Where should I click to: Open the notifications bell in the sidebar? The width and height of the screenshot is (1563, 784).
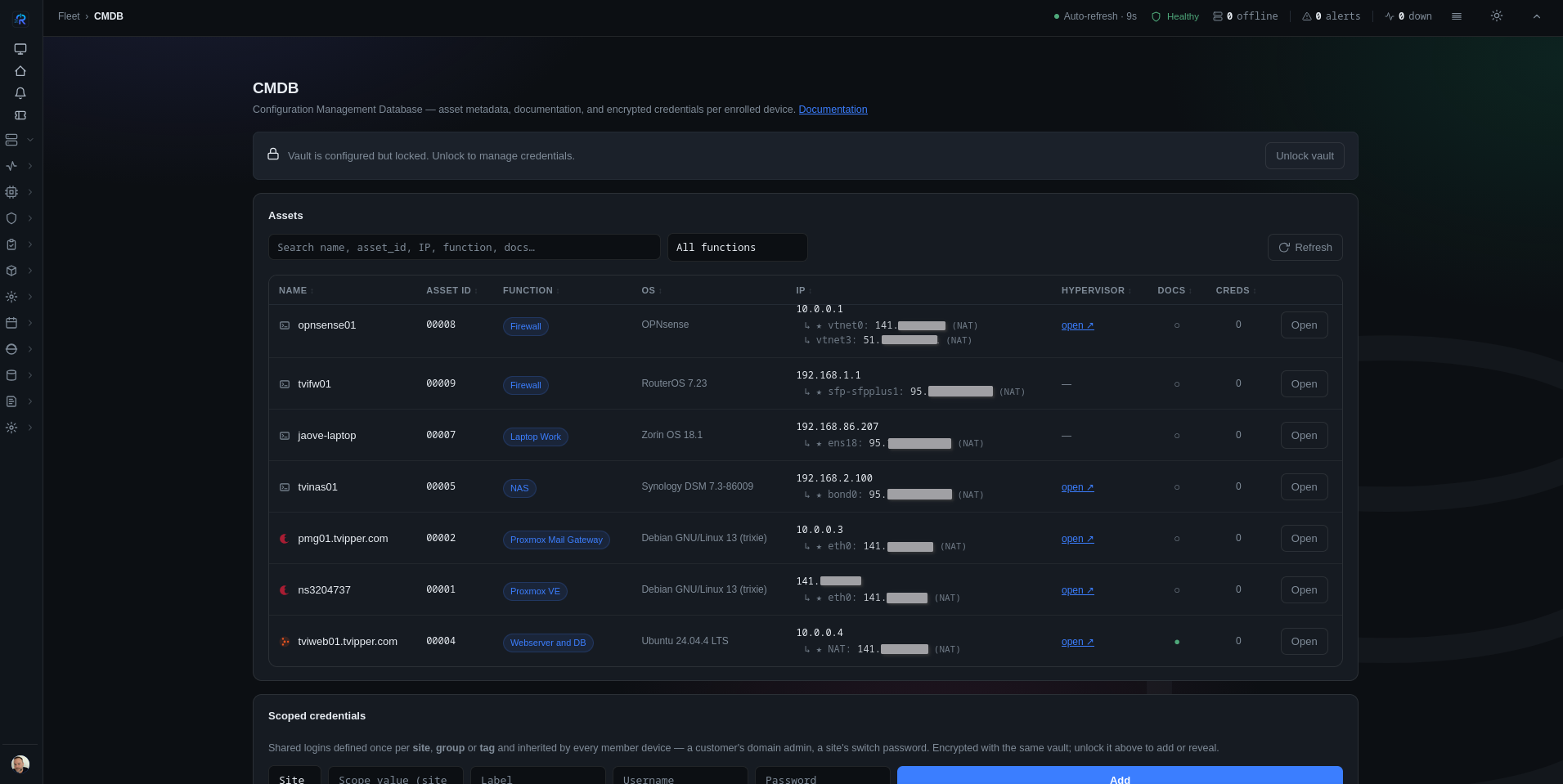[x=20, y=93]
